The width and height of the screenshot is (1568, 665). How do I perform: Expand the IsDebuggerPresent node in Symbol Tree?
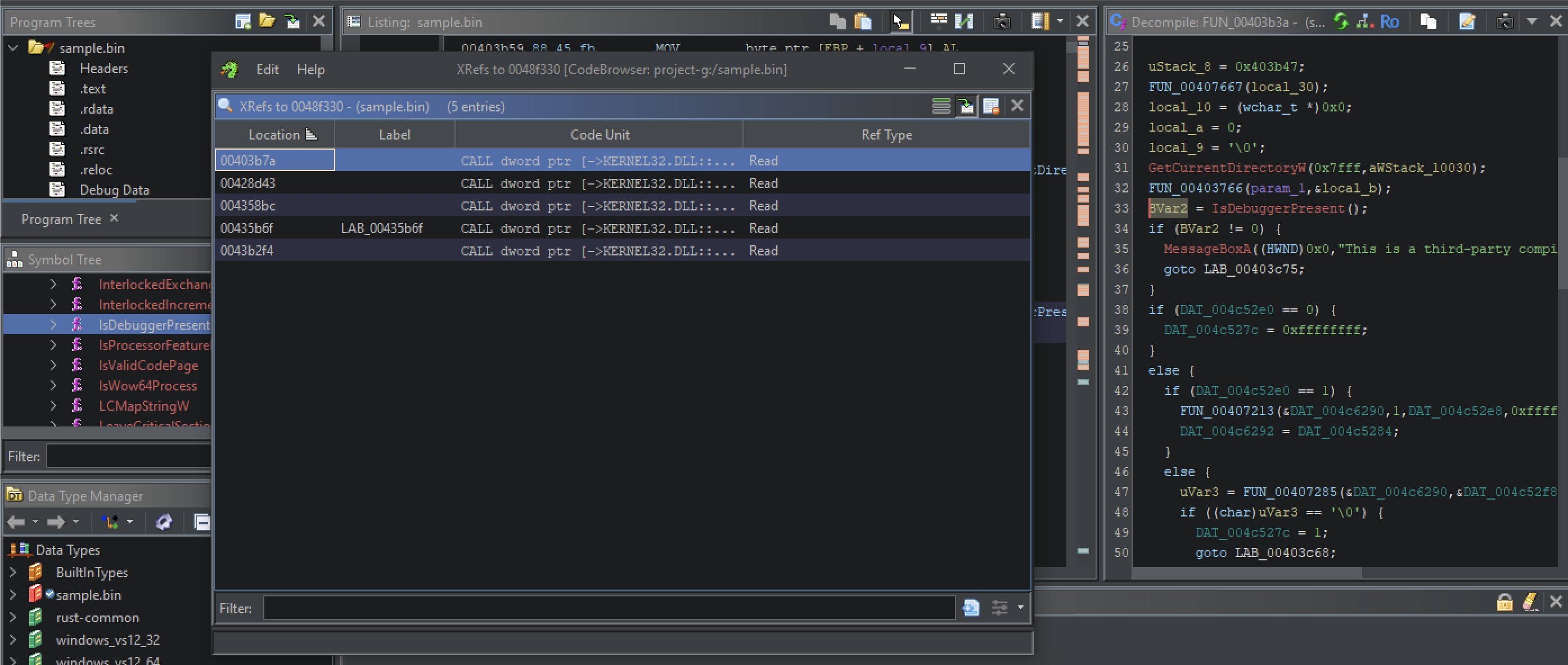tap(53, 325)
